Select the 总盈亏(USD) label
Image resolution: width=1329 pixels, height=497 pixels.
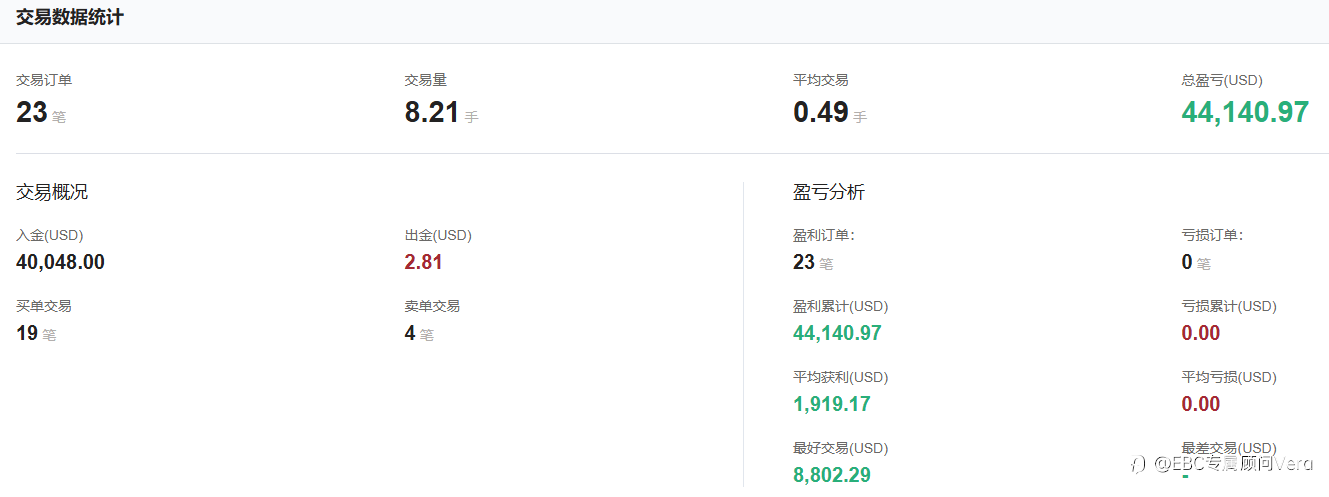click(x=1222, y=80)
